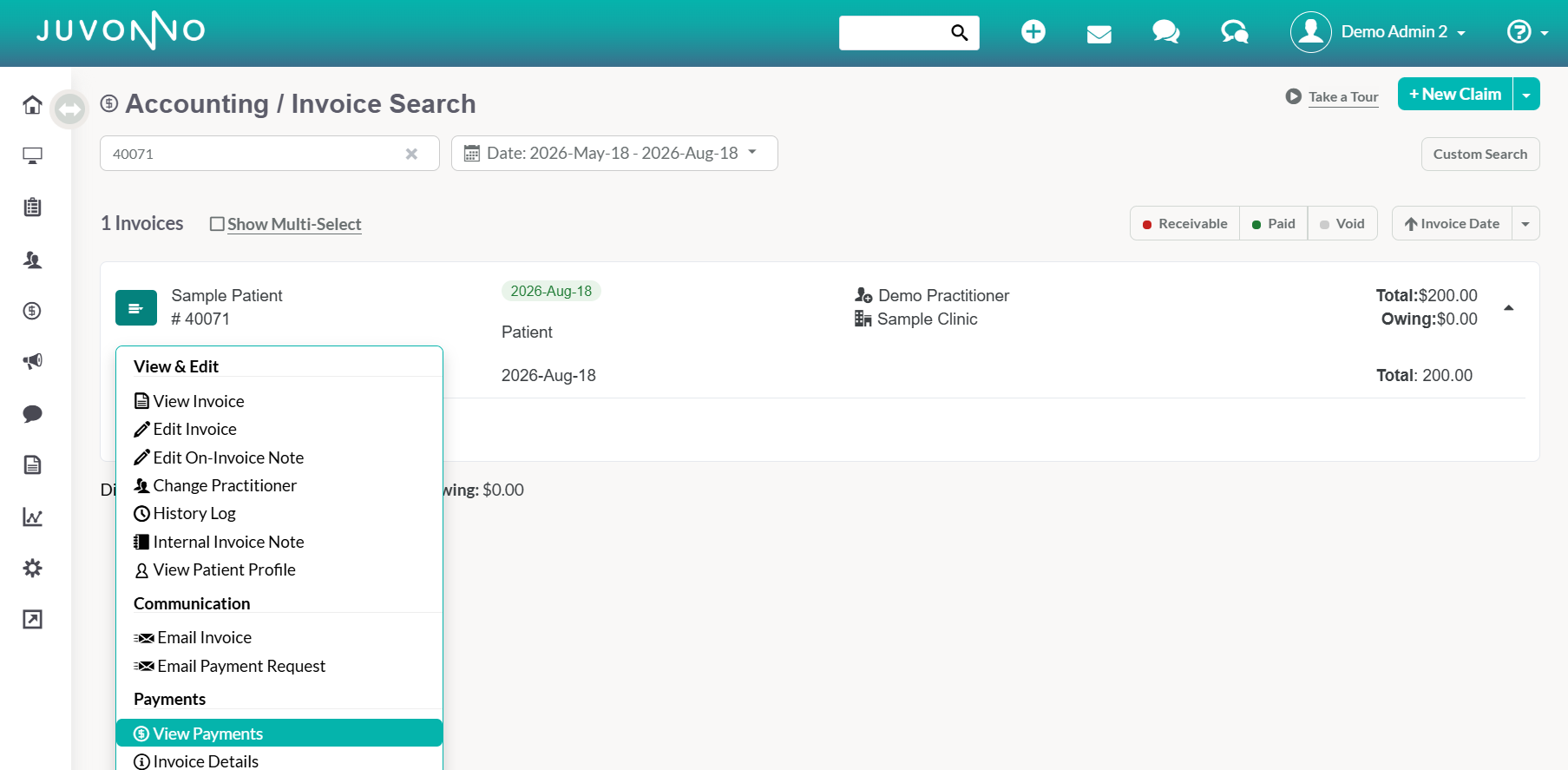Sort by Invoice Date button
Screen dimensions: 1568x770
[1452, 223]
